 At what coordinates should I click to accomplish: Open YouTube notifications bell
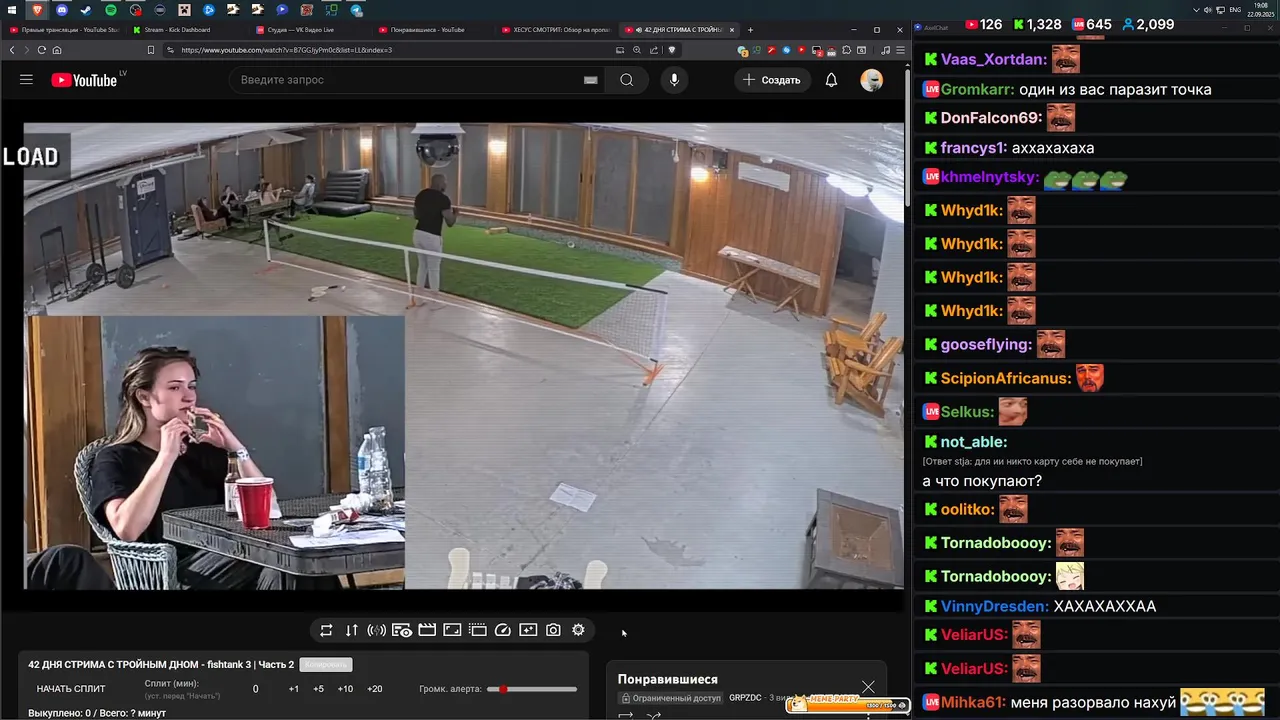pos(831,80)
